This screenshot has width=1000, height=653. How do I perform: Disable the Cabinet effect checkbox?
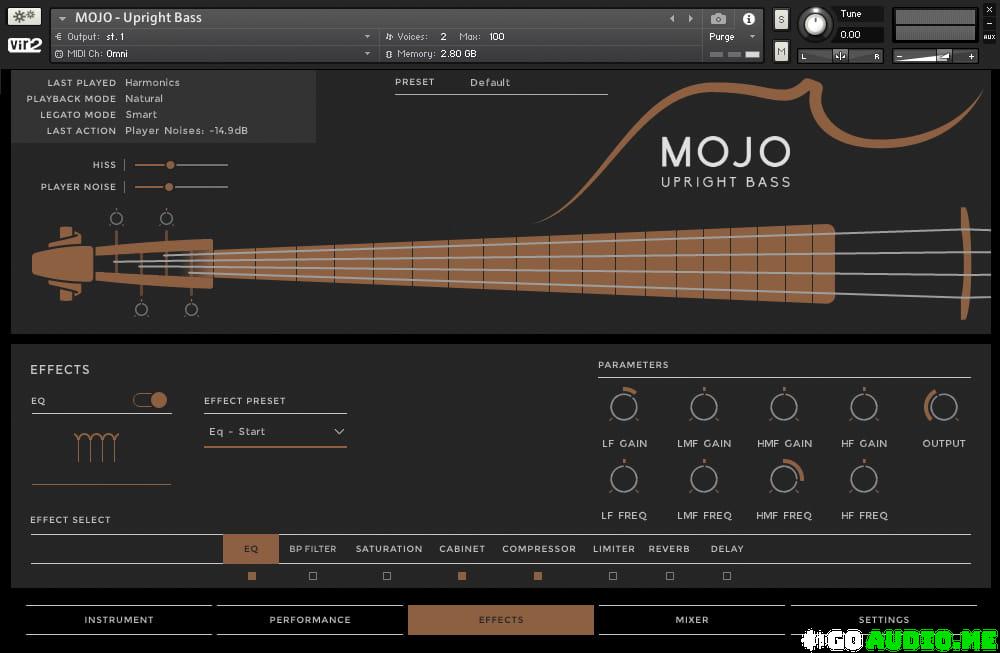click(462, 576)
